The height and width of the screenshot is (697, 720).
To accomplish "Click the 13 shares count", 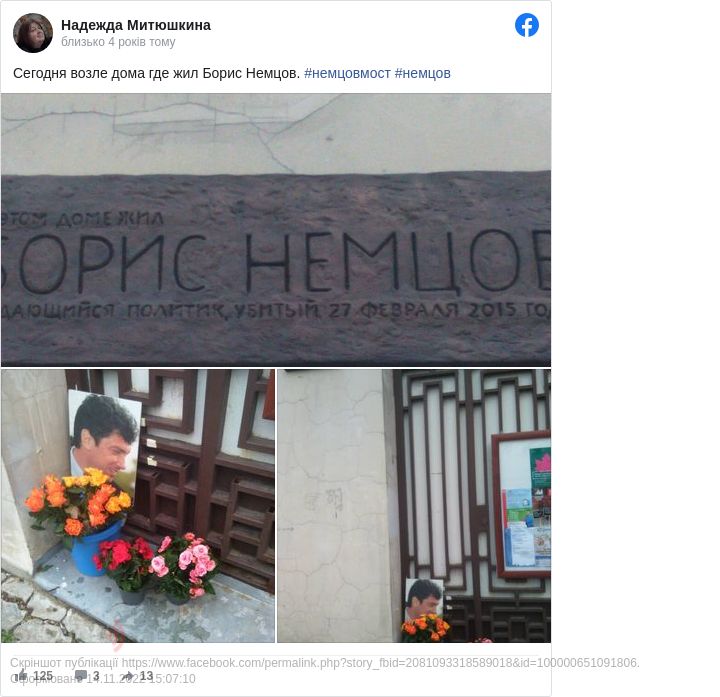I will pyautogui.click(x=146, y=675).
